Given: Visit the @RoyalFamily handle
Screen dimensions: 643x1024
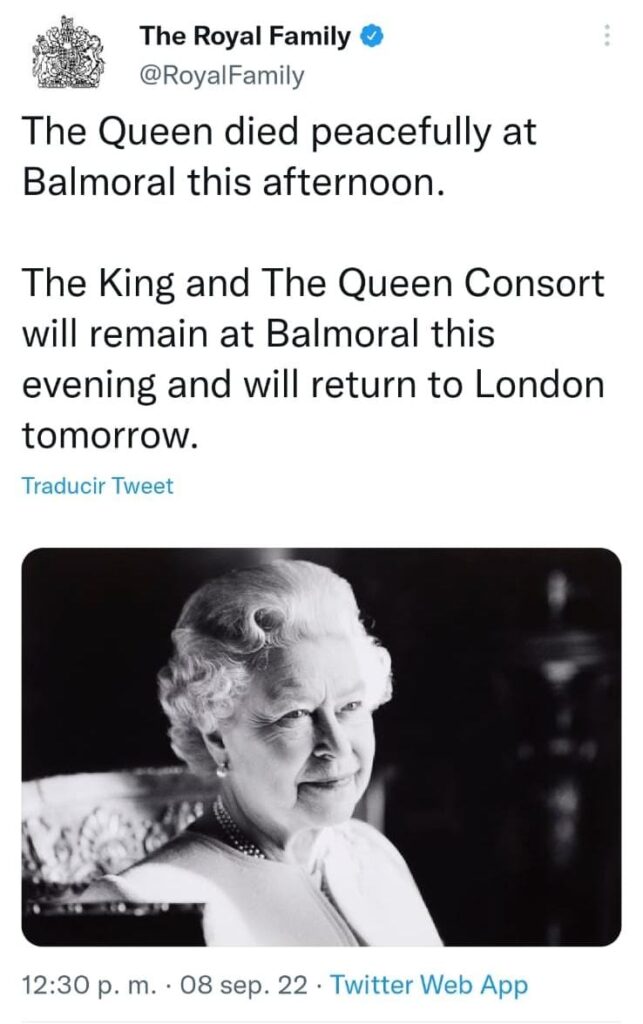Looking at the screenshot, I should pyautogui.click(x=222, y=76).
